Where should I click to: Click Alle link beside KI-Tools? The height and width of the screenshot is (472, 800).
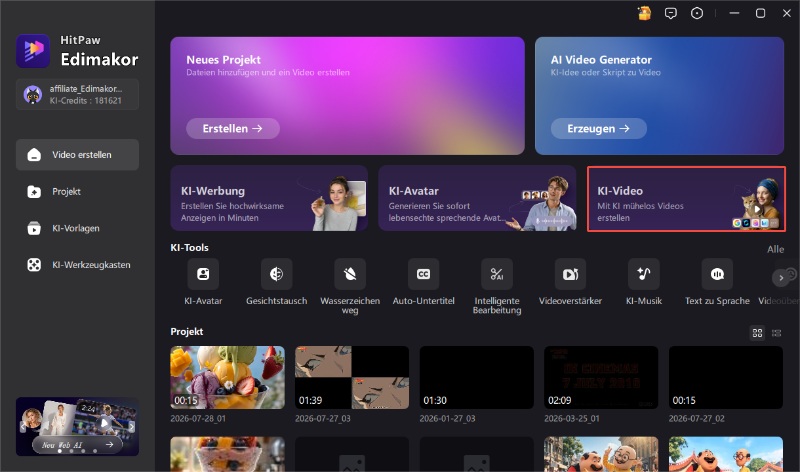776,249
